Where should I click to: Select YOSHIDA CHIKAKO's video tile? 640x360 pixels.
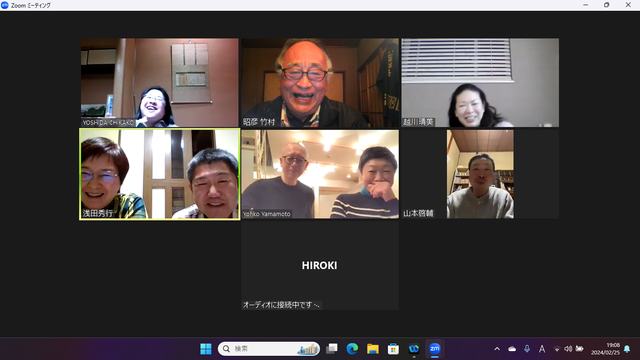click(x=160, y=82)
